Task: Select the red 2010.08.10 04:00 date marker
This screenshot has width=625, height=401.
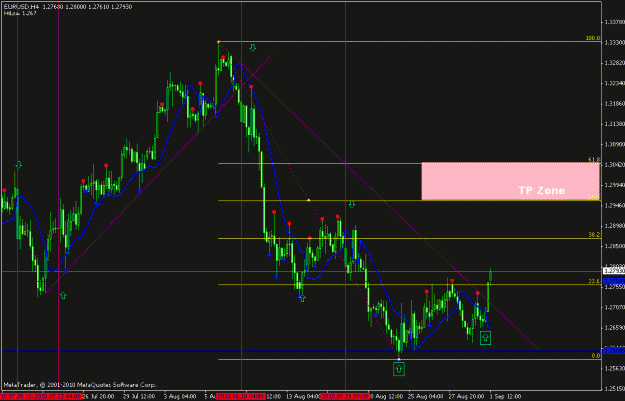Action: point(241,397)
